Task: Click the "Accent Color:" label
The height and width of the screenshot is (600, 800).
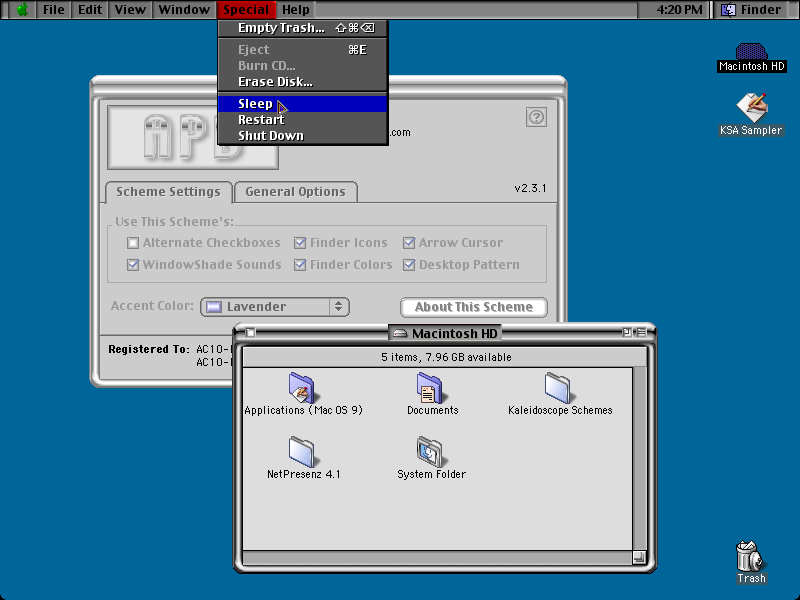Action: 152,306
